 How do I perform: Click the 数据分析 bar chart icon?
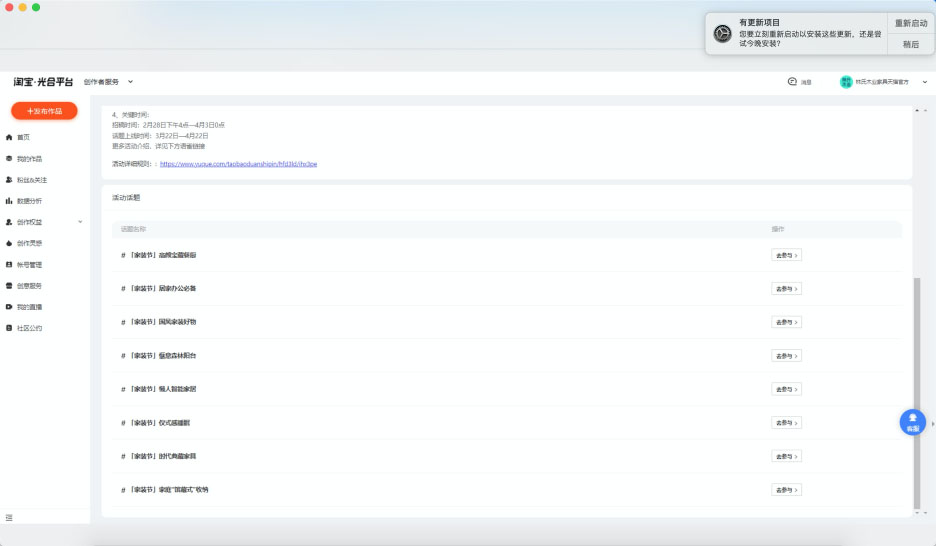click(10, 201)
